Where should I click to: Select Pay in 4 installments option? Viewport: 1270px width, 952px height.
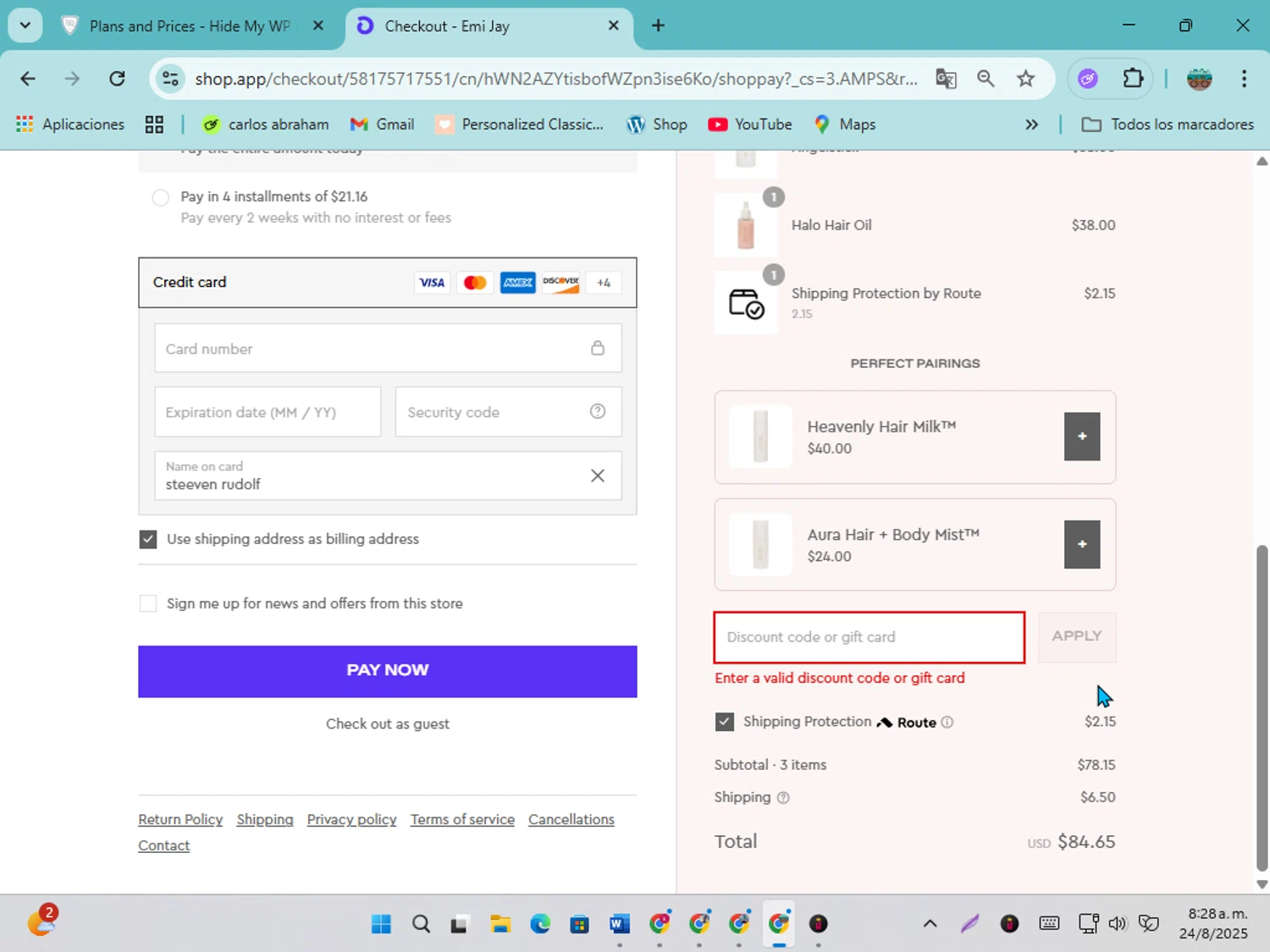click(160, 197)
